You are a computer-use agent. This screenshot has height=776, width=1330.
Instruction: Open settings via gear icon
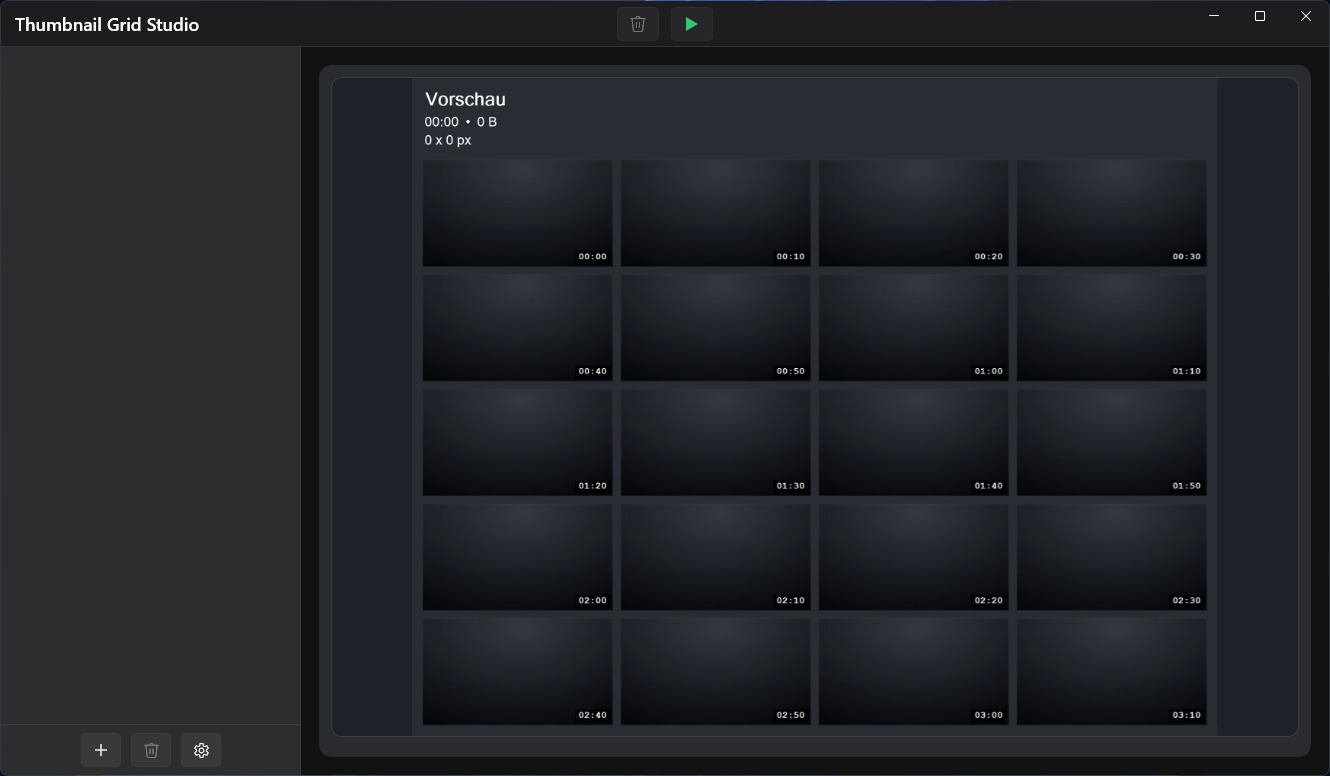click(x=201, y=750)
